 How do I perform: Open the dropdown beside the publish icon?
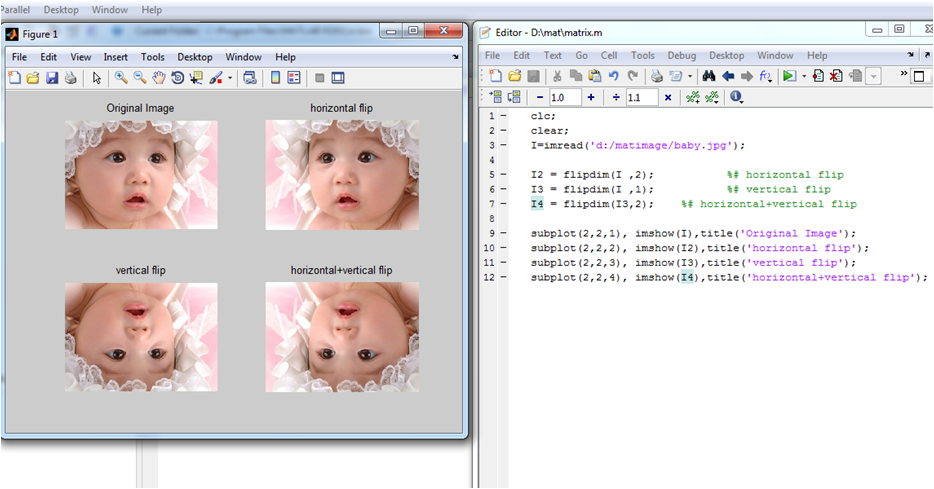[x=690, y=76]
